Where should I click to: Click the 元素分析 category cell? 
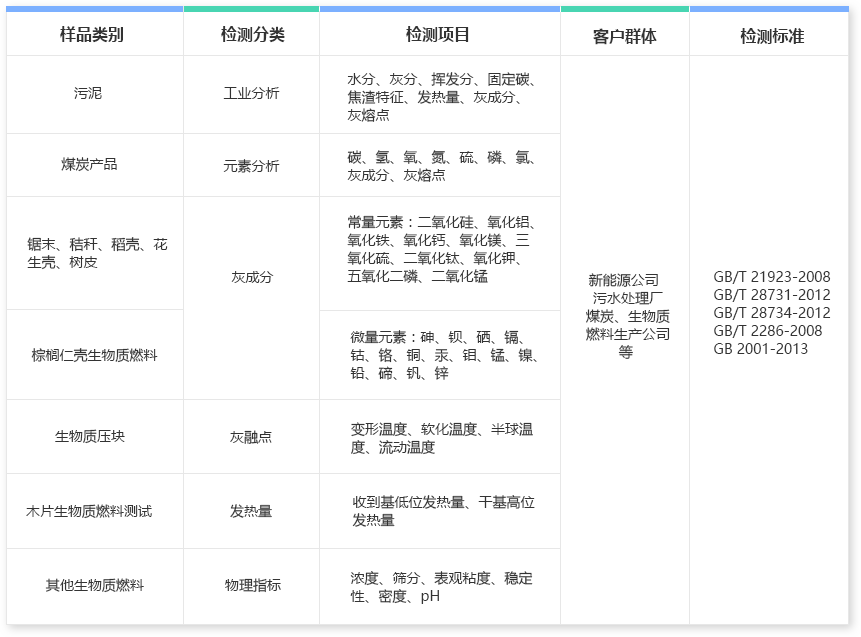tap(250, 164)
